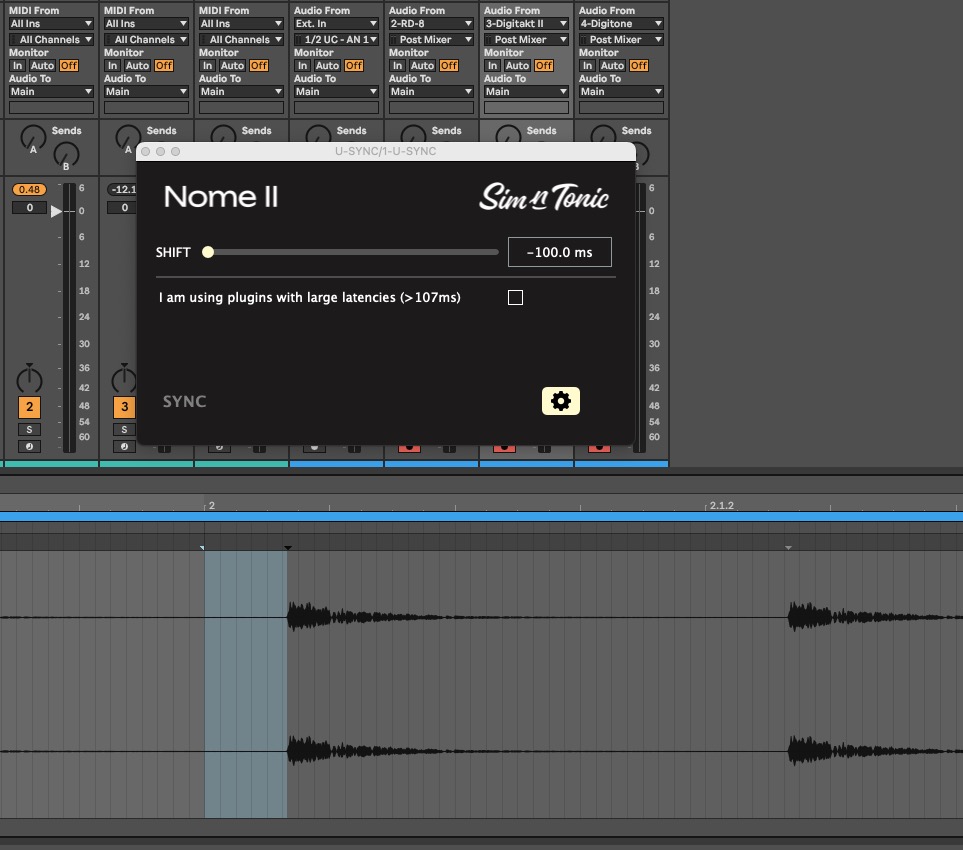Click the -100.0 ms shift value field
Image resolution: width=963 pixels, height=850 pixels.
(x=559, y=252)
